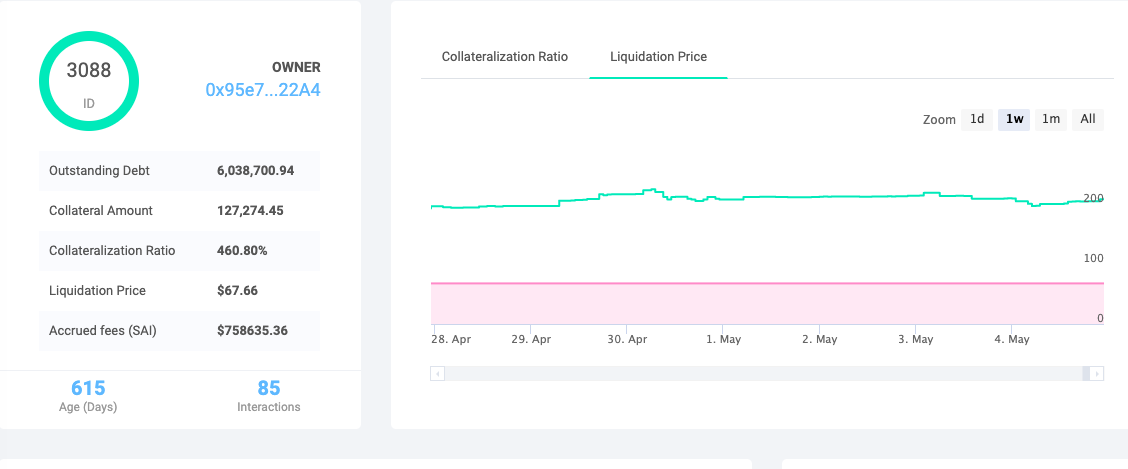The width and height of the screenshot is (1128, 469).
Task: Switch to the Collateralization Ratio tab
Action: point(505,57)
